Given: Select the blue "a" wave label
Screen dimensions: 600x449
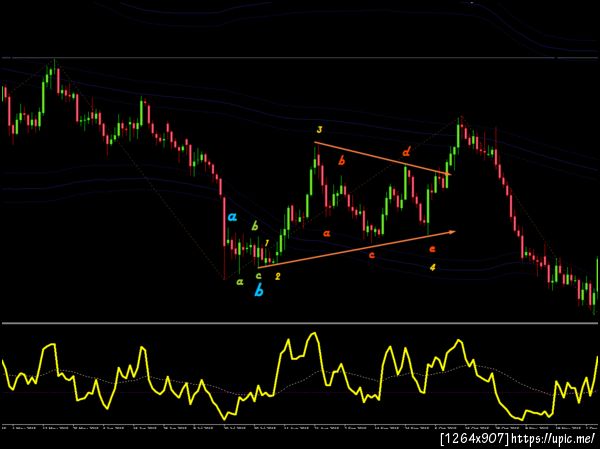Looking at the screenshot, I should (232, 217).
